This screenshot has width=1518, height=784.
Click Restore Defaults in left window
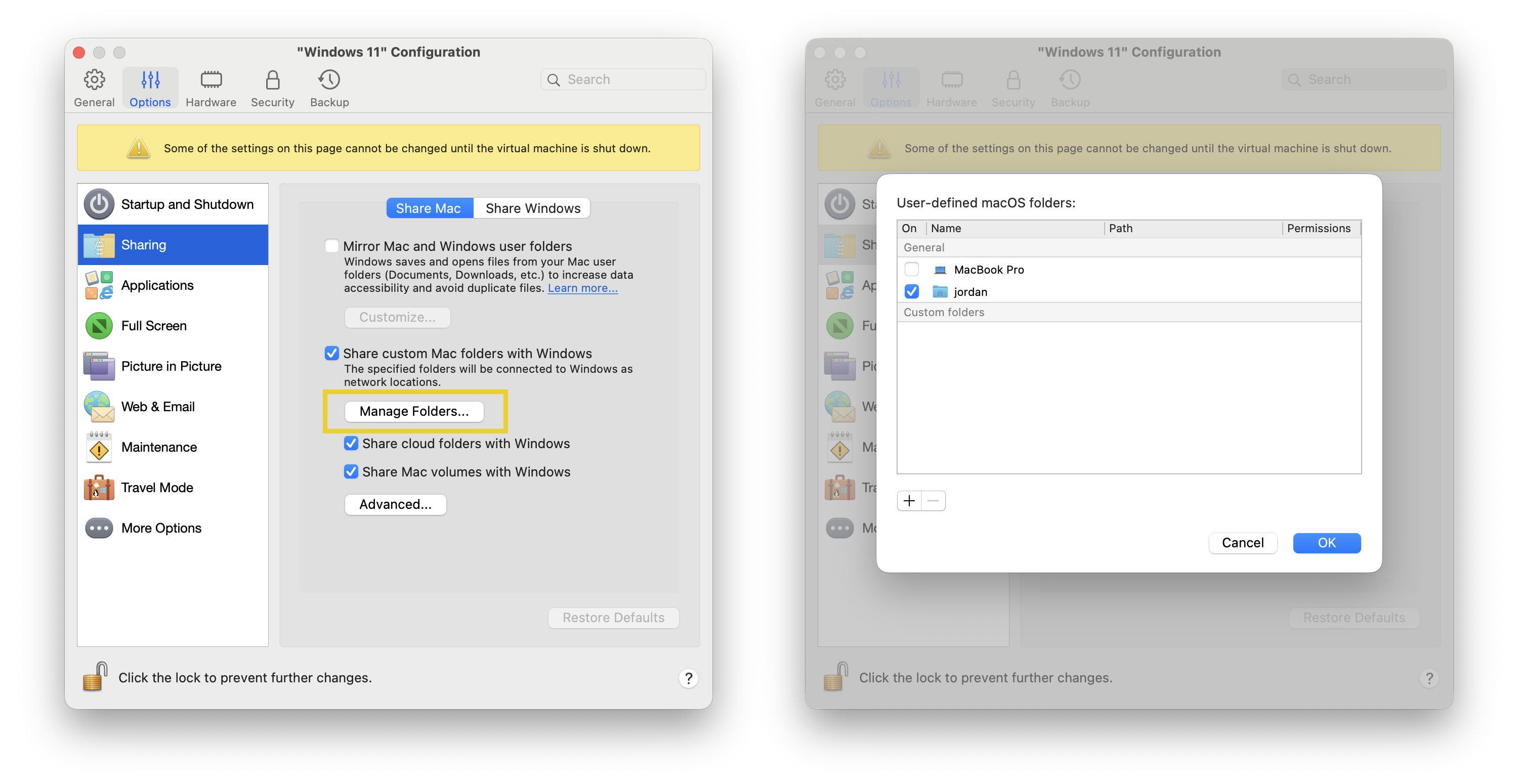613,617
